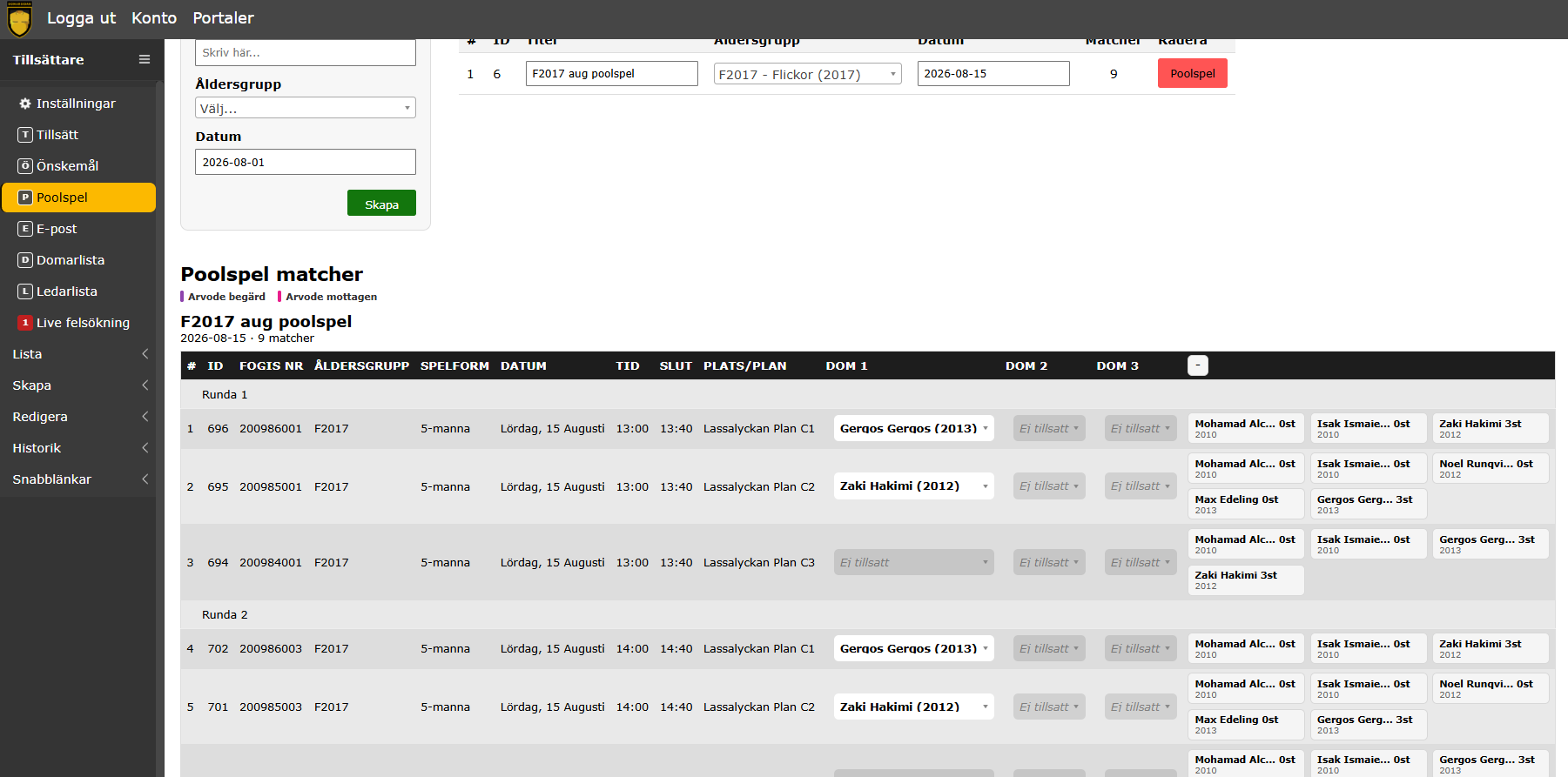Viewport: 1568px width, 777px height.
Task: Click the T icon beside Tillsätt
Action: point(25,135)
